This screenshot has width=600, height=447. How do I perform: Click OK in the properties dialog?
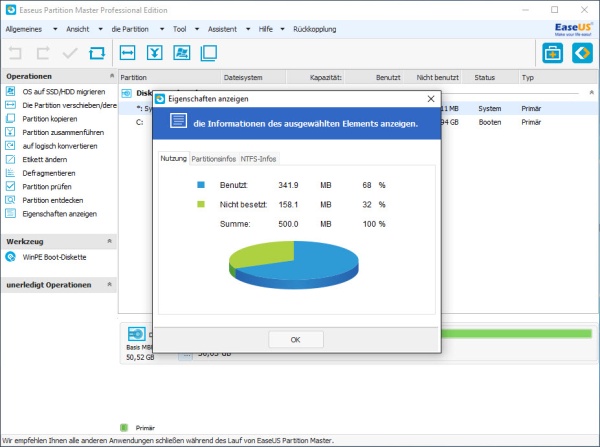296,339
